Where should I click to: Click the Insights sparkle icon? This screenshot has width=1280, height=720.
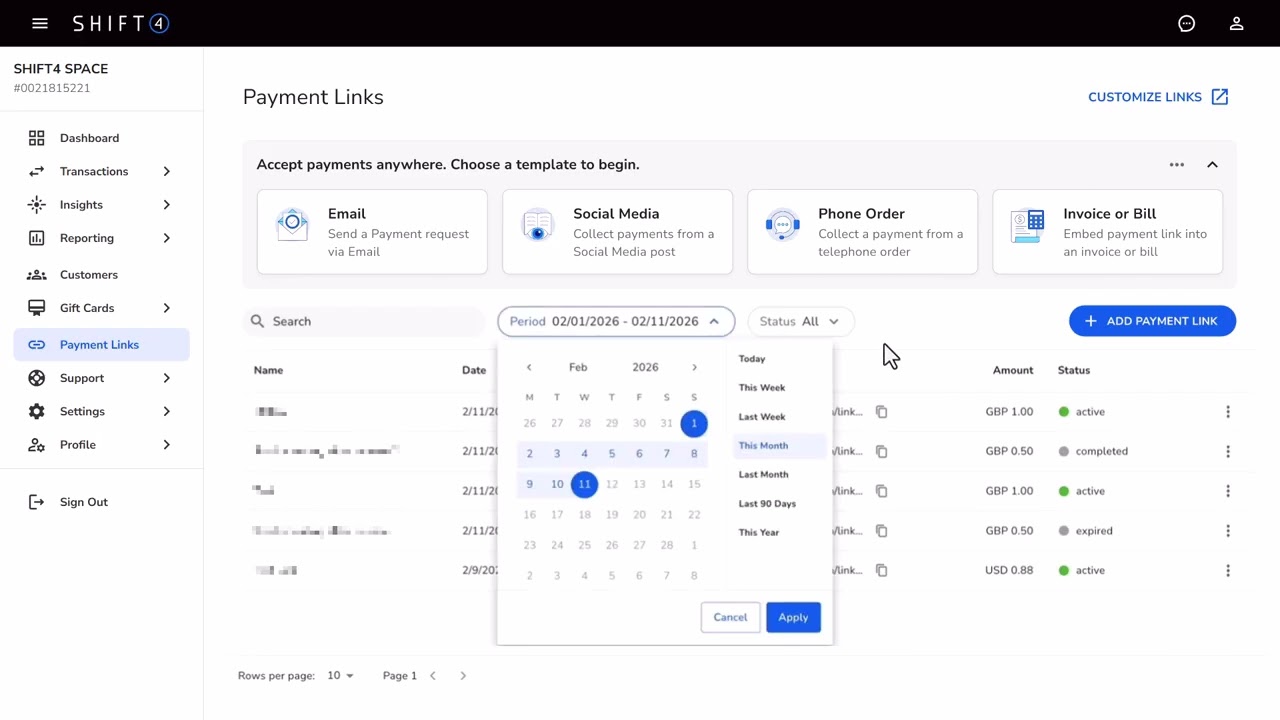37,205
